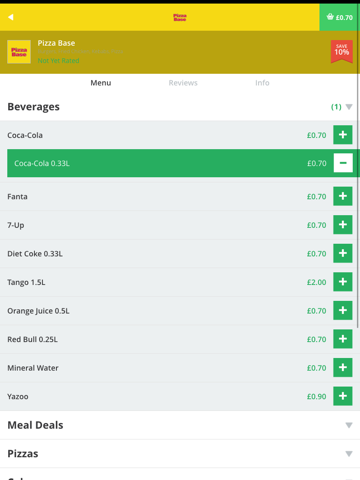Remove Coca-Cola 0.33L with minus button
This screenshot has height=480, width=360.
click(x=343, y=163)
